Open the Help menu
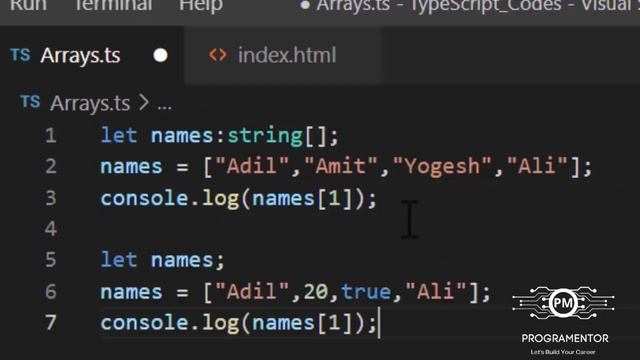This screenshot has height=360, width=640. coord(201,6)
